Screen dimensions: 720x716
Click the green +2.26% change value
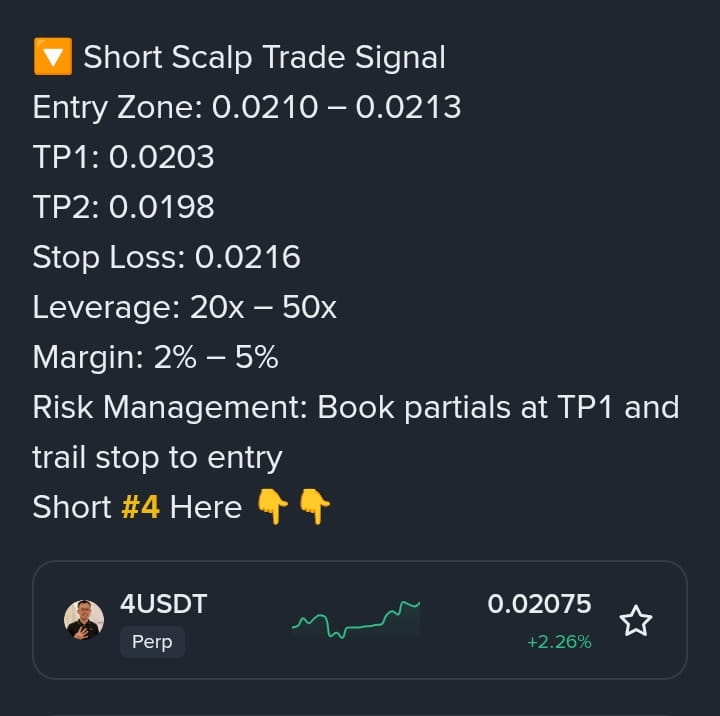[559, 642]
